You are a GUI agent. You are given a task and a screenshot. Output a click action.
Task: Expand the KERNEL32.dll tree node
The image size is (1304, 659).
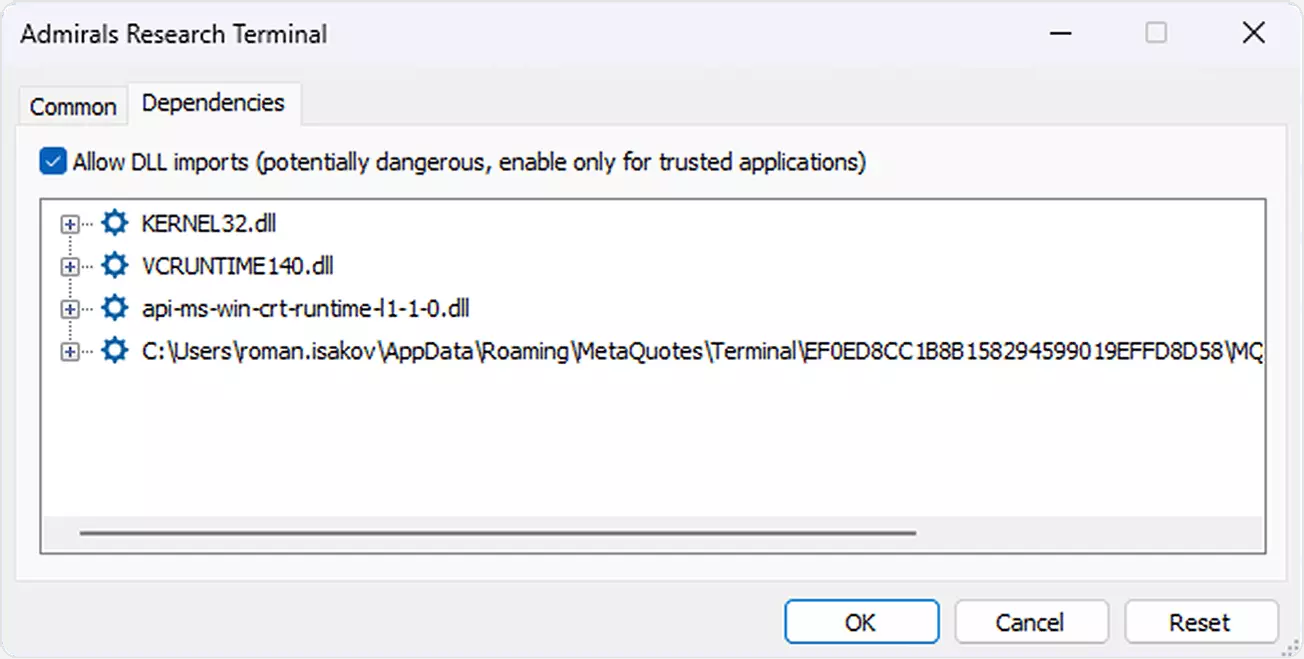tap(69, 224)
